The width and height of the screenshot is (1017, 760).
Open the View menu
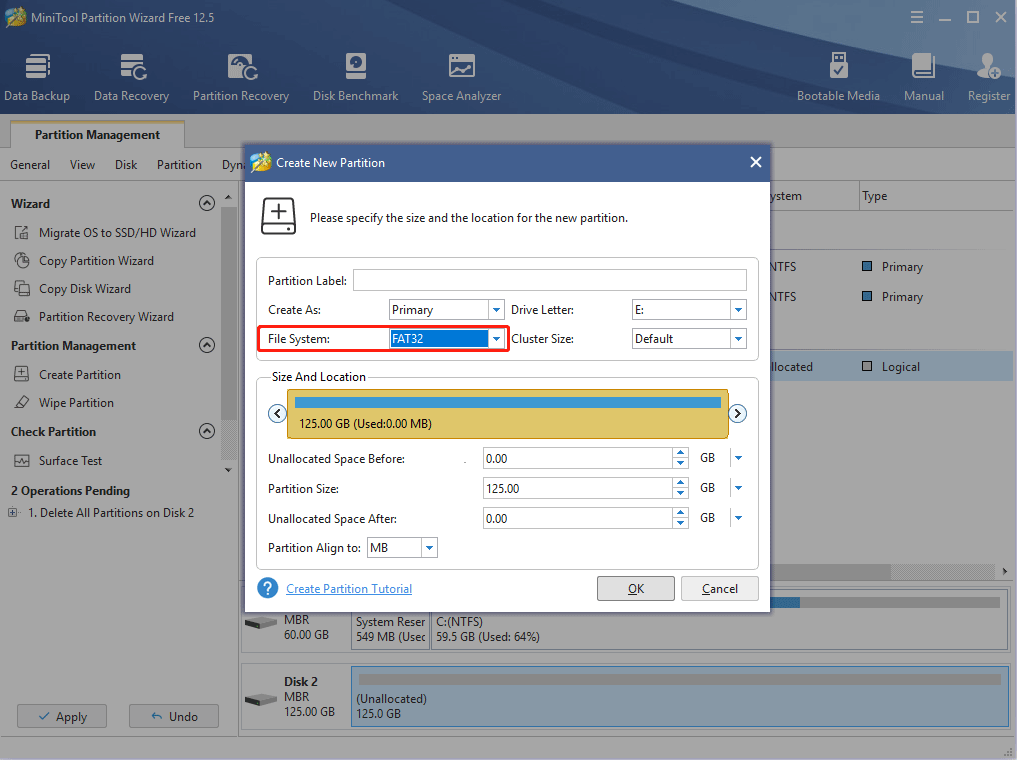point(82,165)
